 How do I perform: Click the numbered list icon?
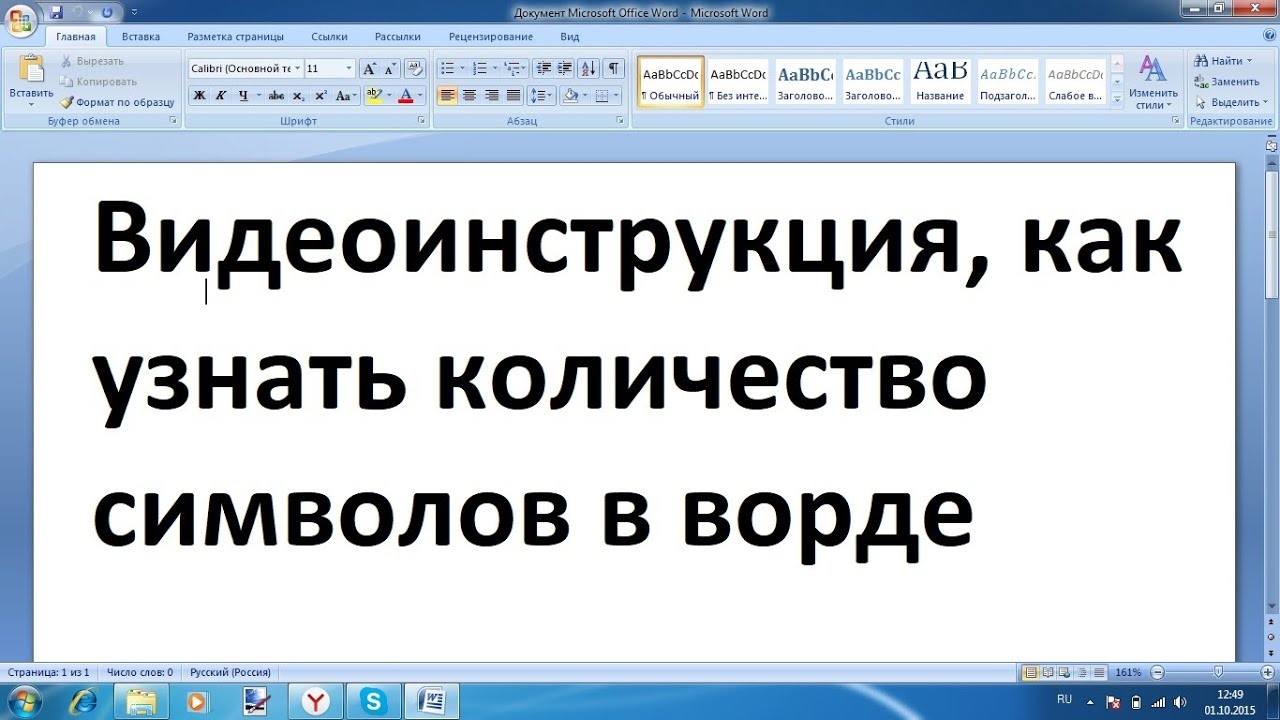479,69
